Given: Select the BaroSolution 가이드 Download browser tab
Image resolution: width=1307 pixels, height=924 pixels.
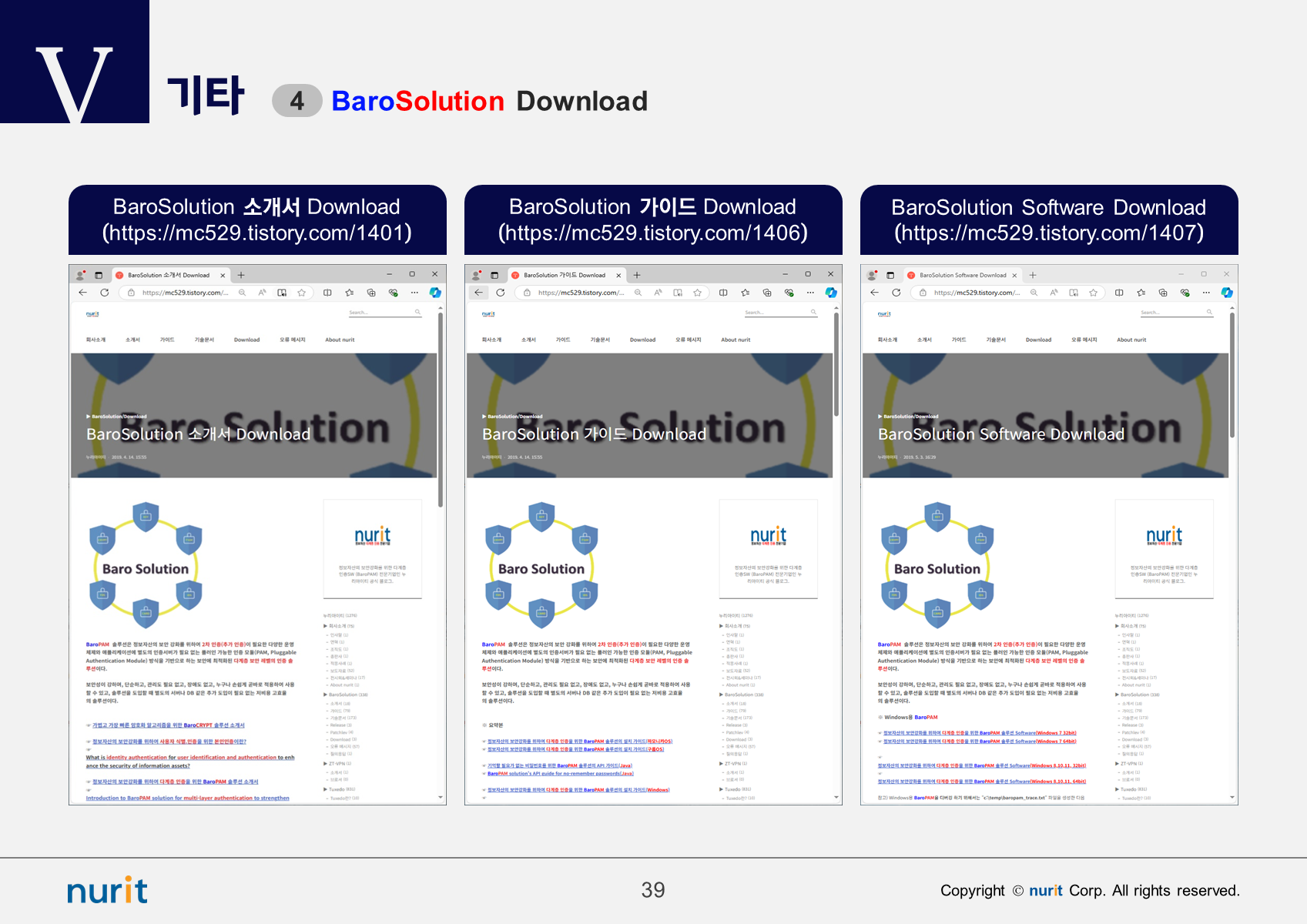Looking at the screenshot, I should [x=566, y=275].
